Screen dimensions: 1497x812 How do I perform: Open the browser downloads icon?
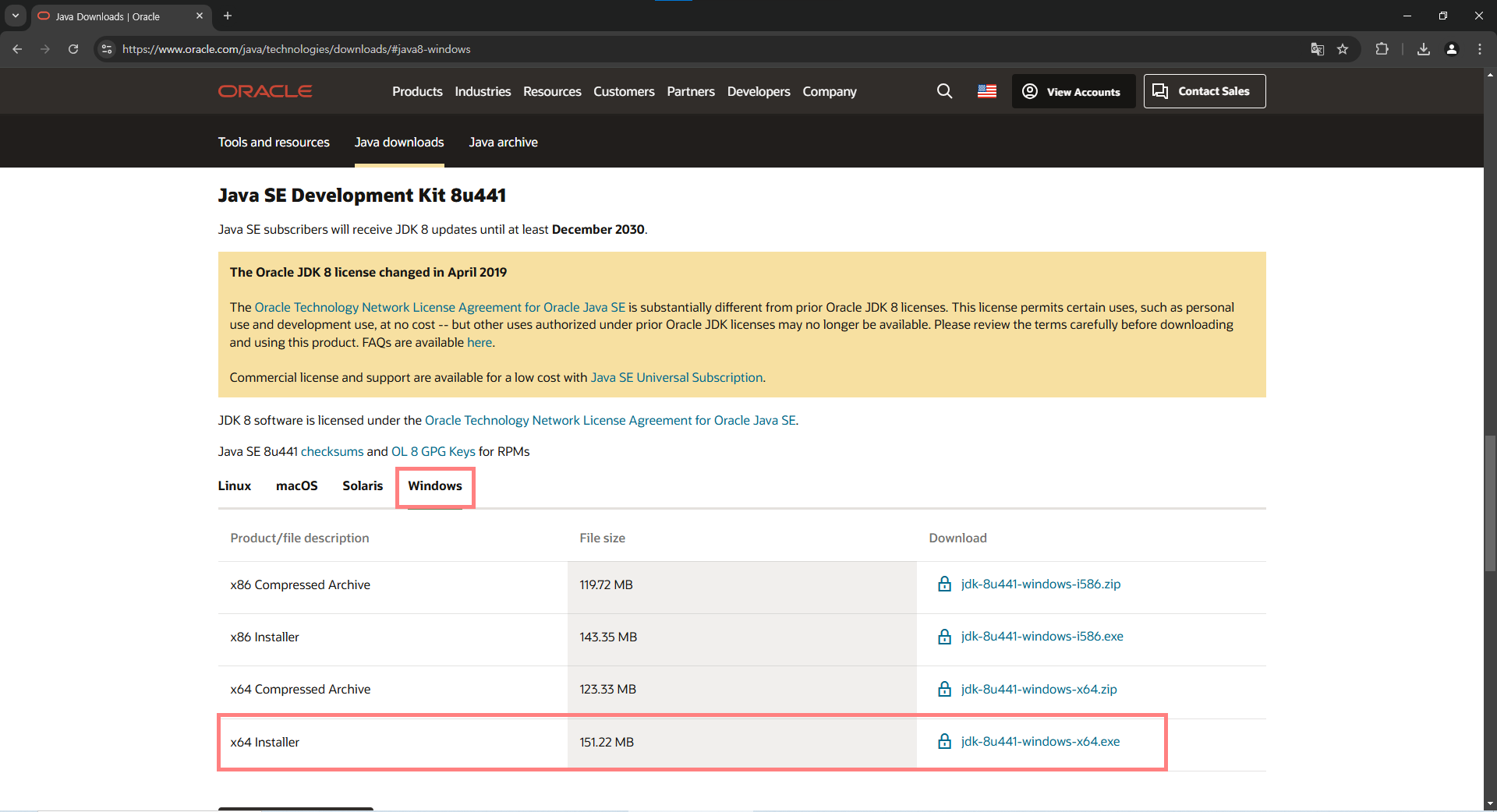[1424, 49]
